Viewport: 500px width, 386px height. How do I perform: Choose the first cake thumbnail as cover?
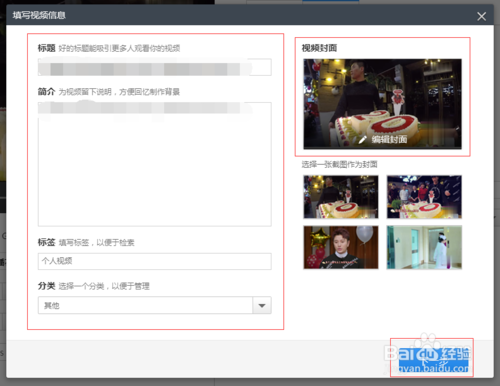[x=341, y=197]
